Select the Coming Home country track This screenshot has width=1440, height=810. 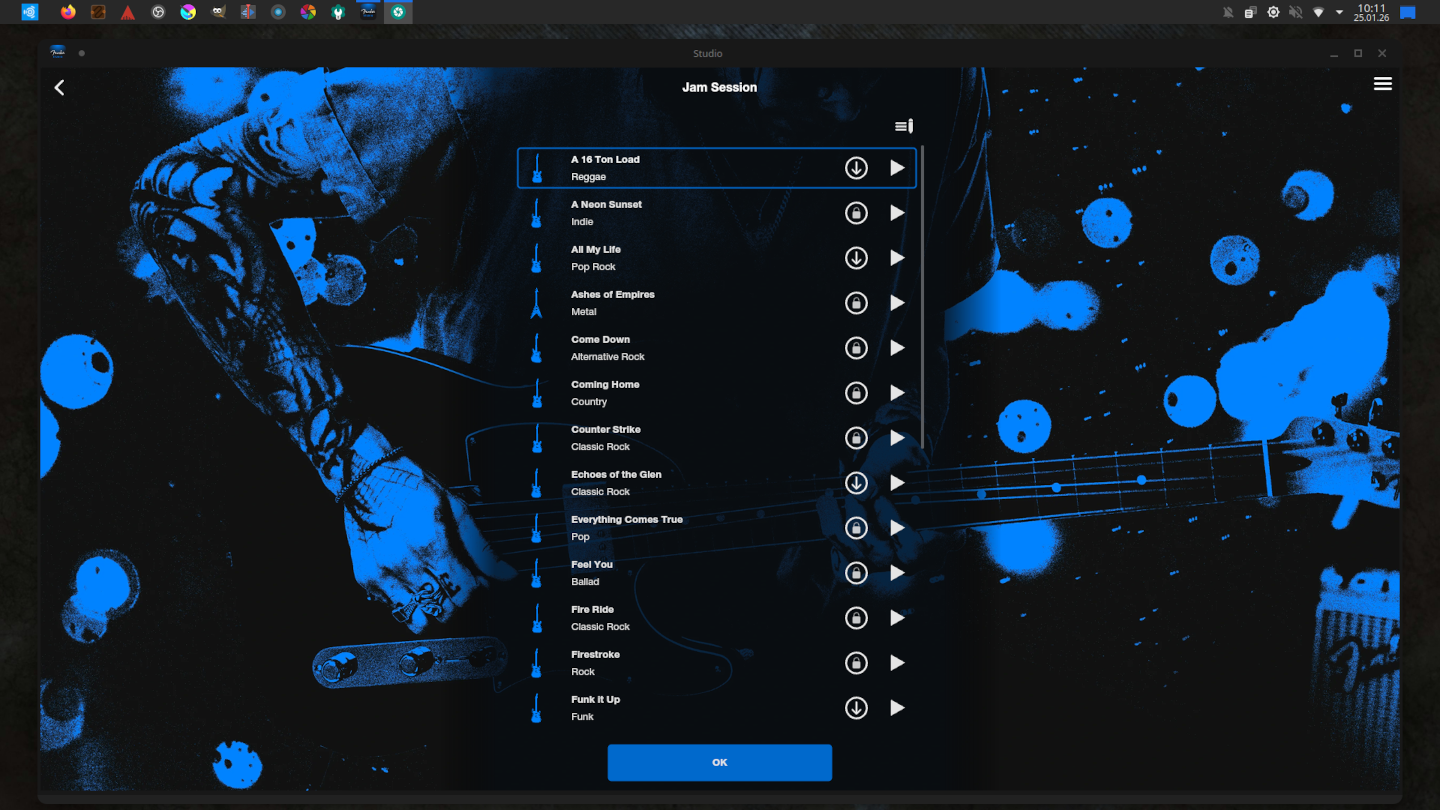pyautogui.click(x=680, y=393)
